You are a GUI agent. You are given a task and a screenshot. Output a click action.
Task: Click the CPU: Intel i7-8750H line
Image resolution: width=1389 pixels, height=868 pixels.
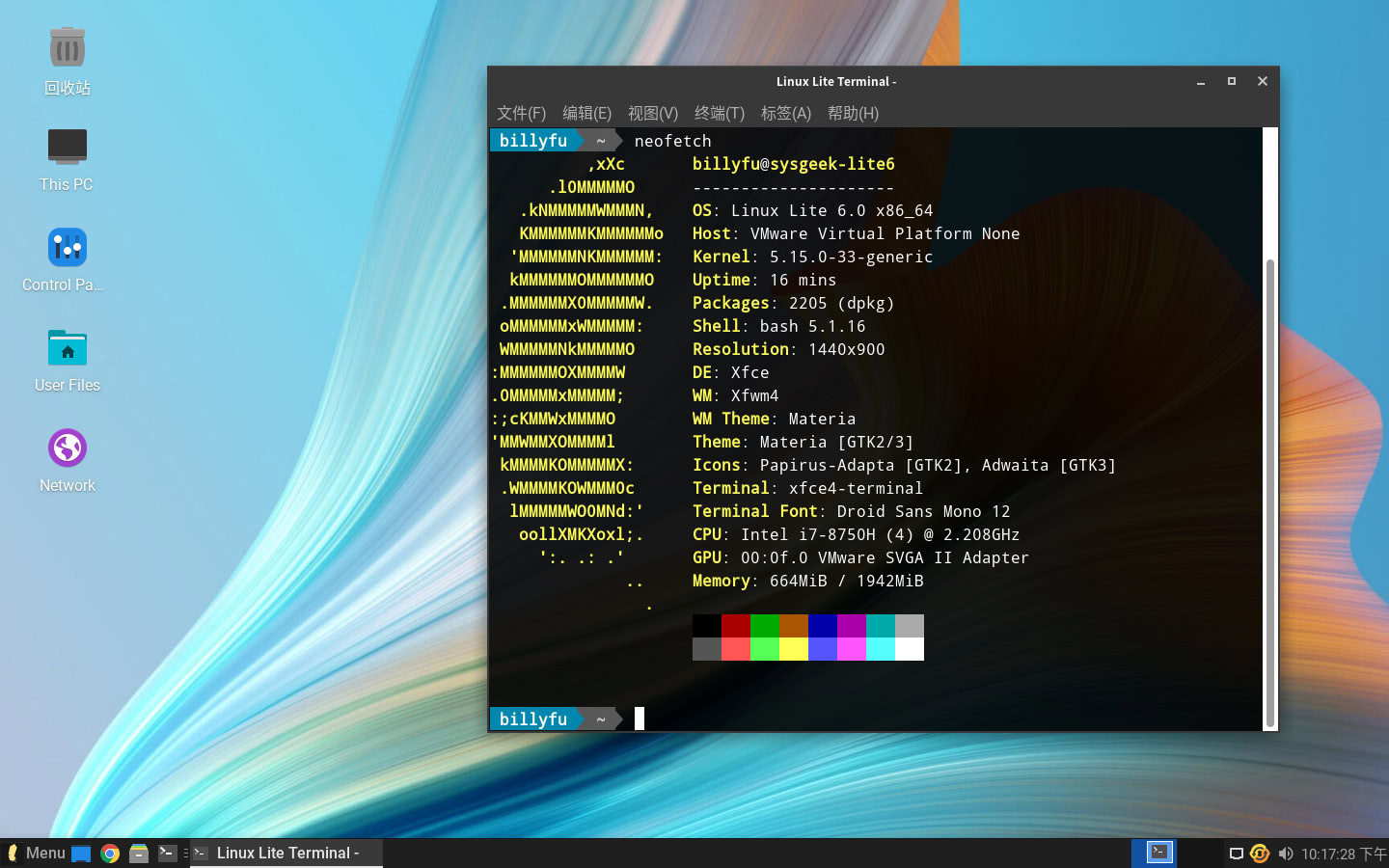pyautogui.click(x=856, y=534)
